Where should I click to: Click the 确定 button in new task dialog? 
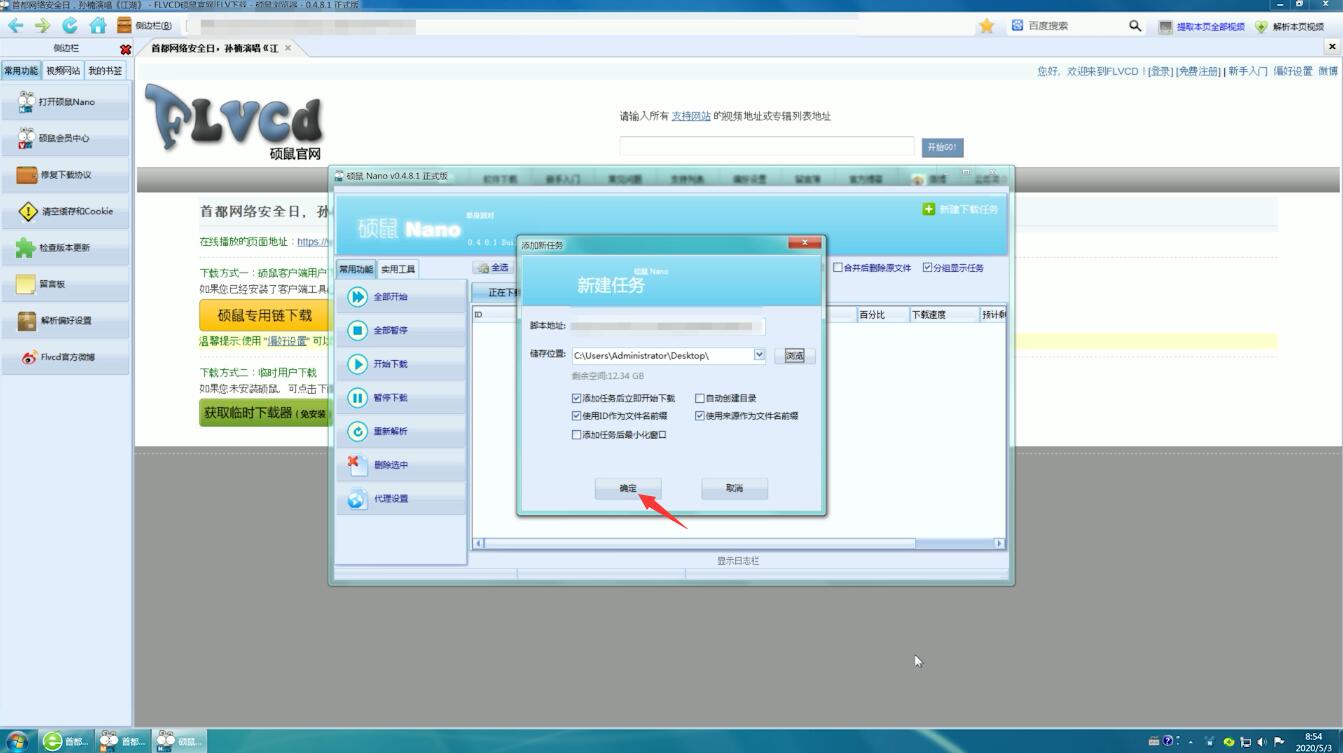[x=628, y=488]
